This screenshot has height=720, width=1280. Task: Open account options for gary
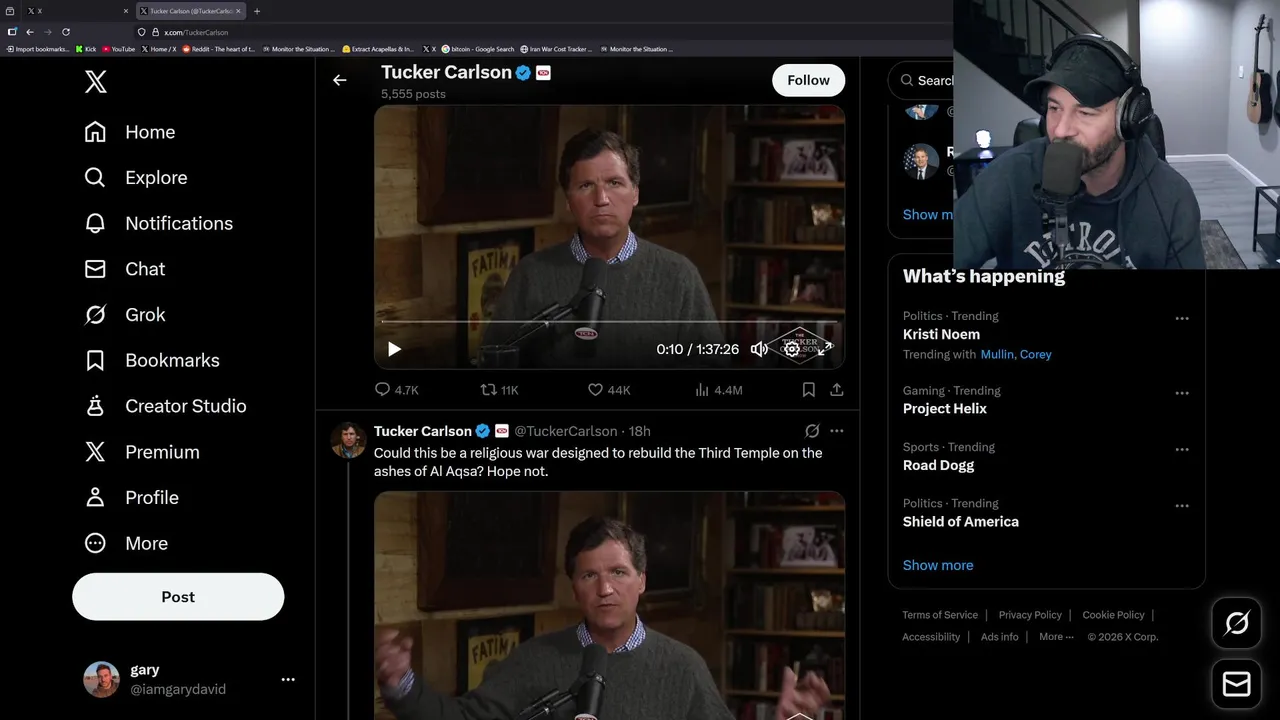pyautogui.click(x=288, y=680)
